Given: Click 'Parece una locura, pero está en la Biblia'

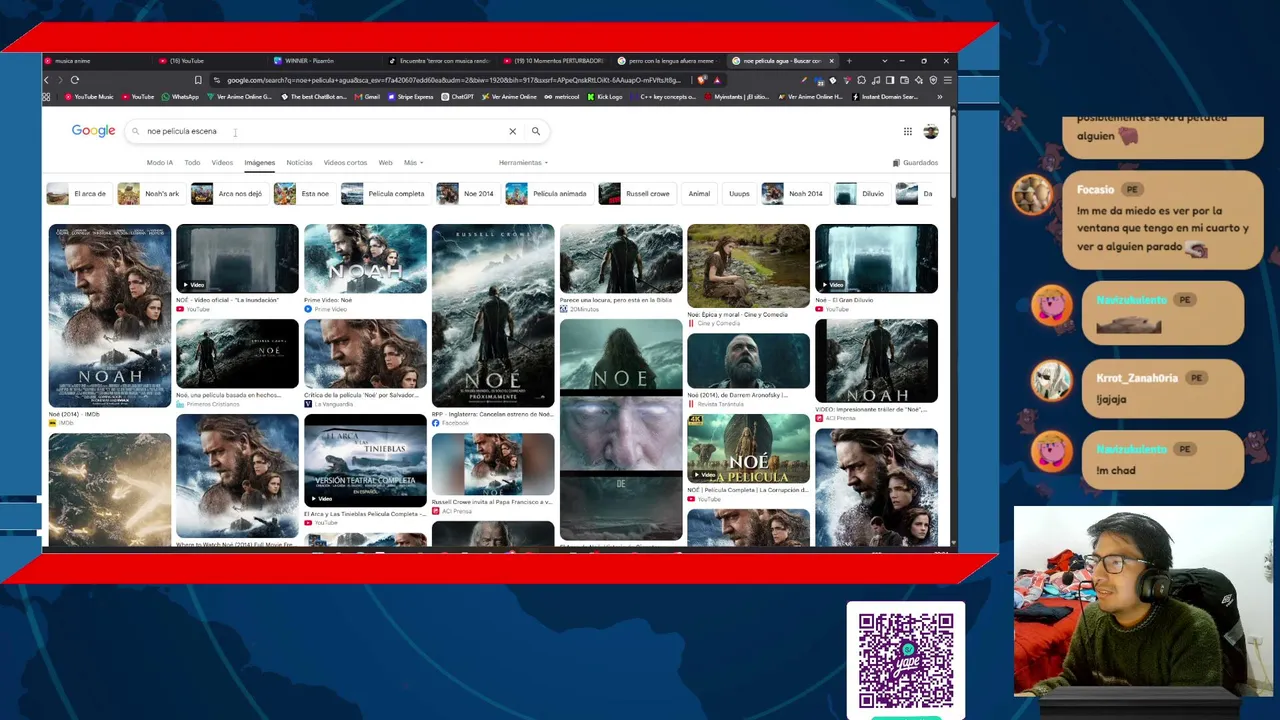Looking at the screenshot, I should coord(616,300).
